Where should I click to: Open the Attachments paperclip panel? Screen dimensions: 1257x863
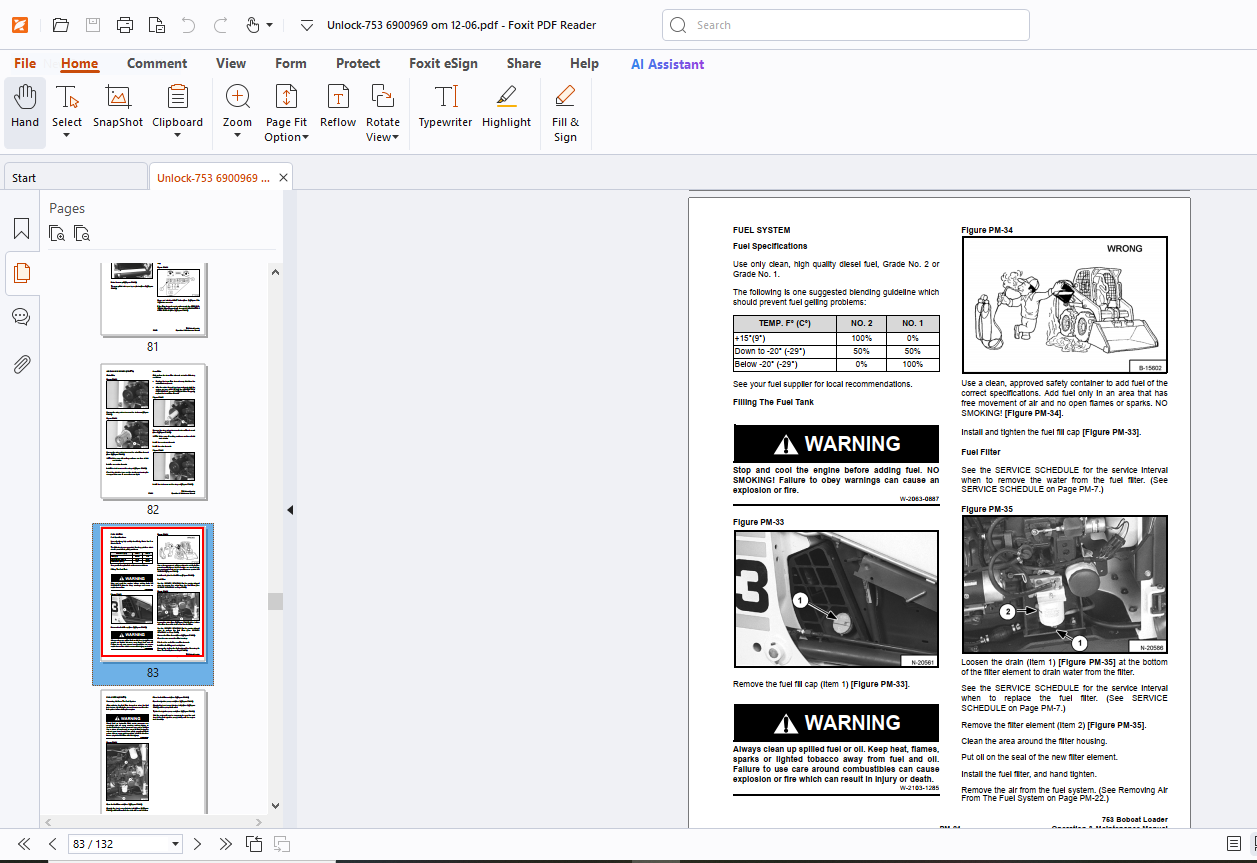(21, 364)
